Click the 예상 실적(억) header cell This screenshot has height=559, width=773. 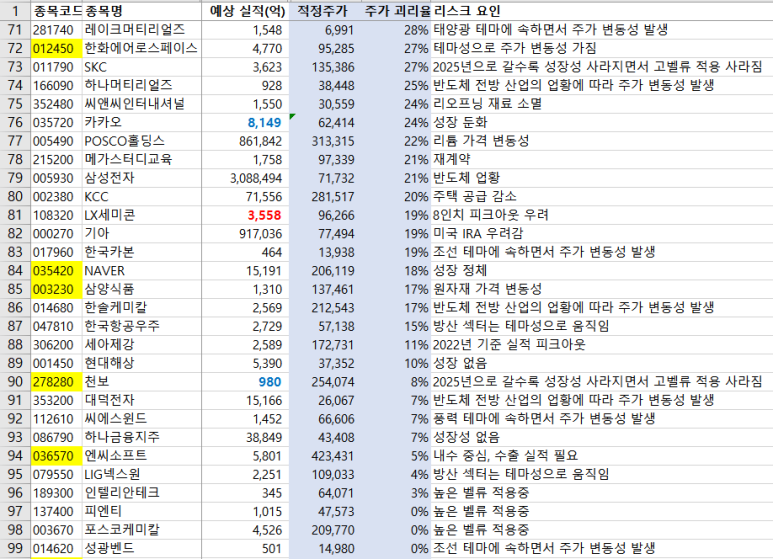click(x=245, y=10)
